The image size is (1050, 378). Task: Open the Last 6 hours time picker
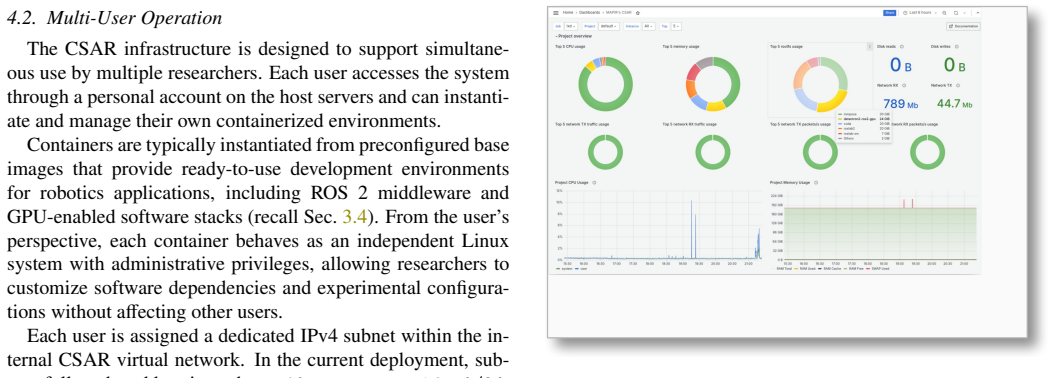point(921,13)
